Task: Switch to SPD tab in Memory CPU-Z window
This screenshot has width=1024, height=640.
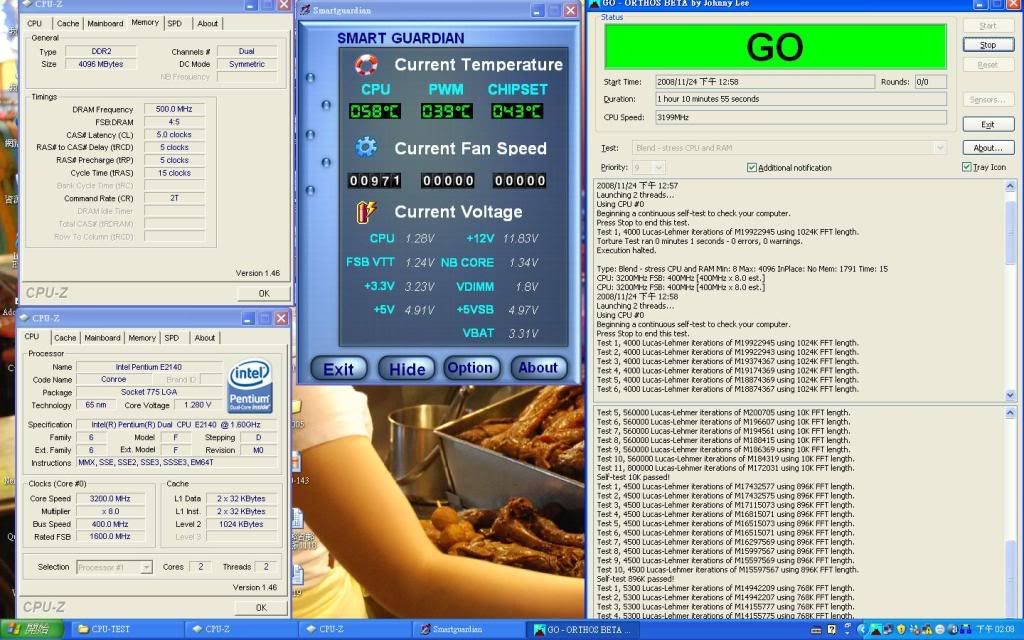Action: tap(174, 24)
